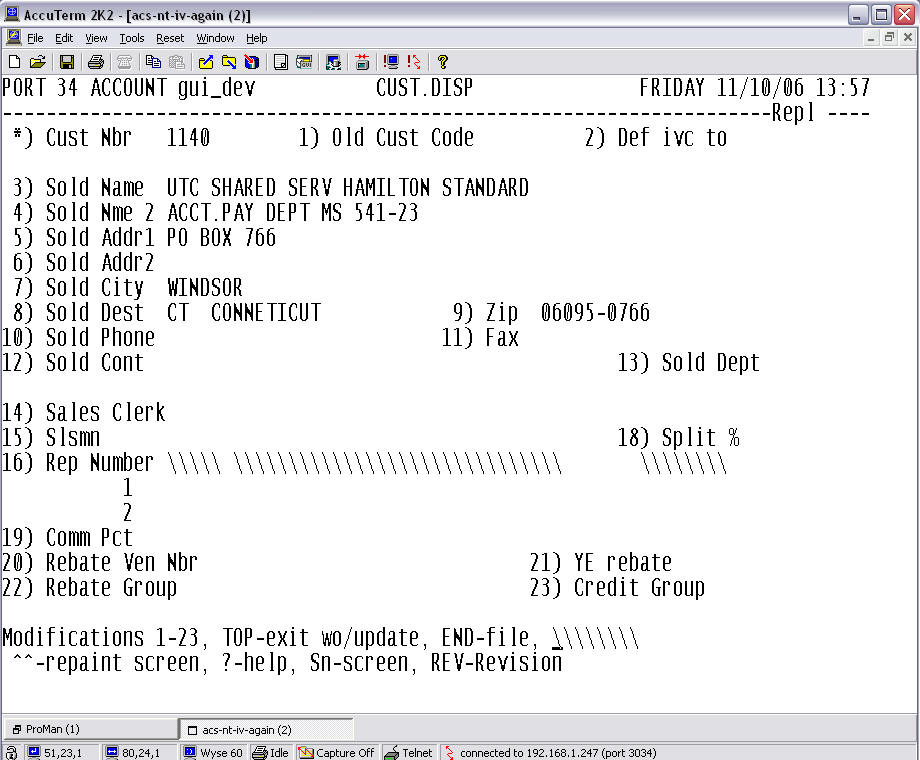Click the Copy toolbar icon
Screen dimensions: 920x760
click(x=153, y=62)
